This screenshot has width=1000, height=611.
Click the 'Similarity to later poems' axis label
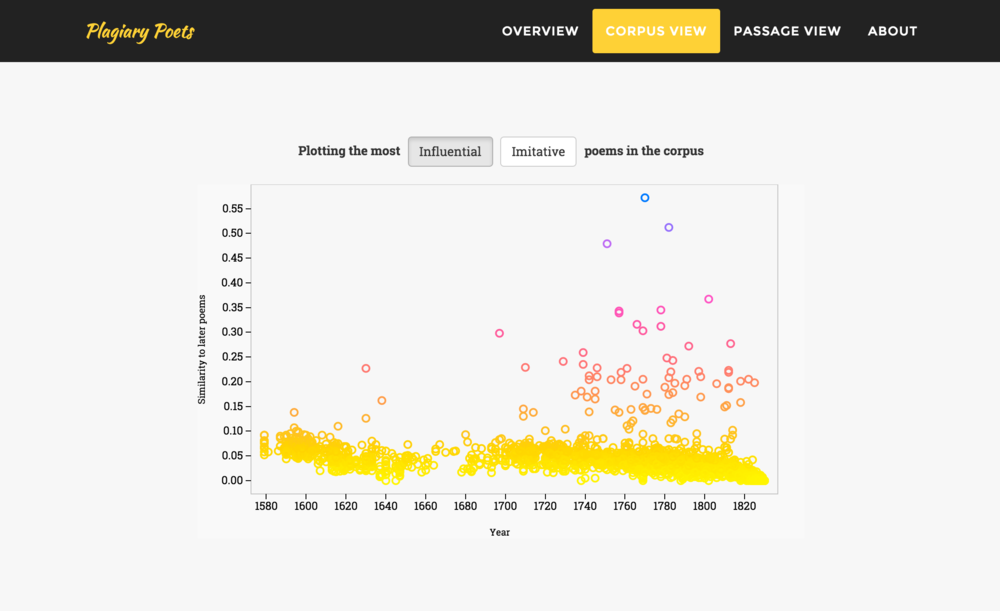(x=202, y=349)
